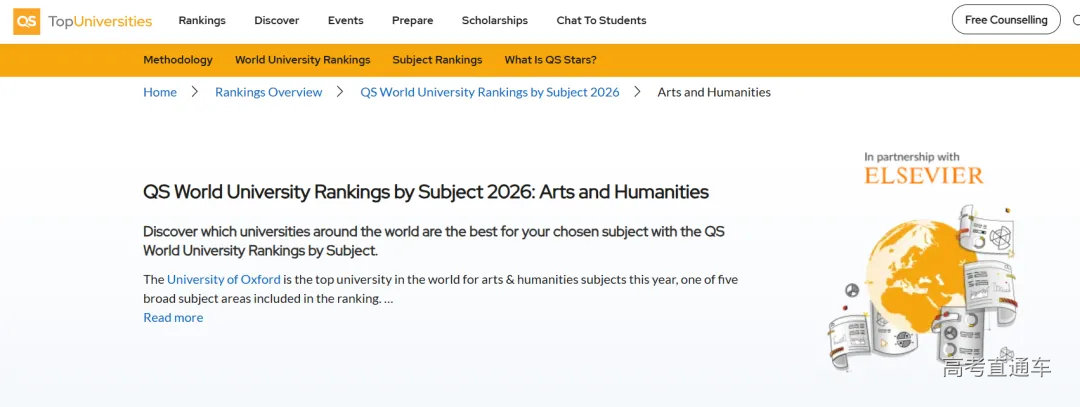The image size is (1080, 407).
Task: Select Chat To Students in navigation
Action: (601, 21)
